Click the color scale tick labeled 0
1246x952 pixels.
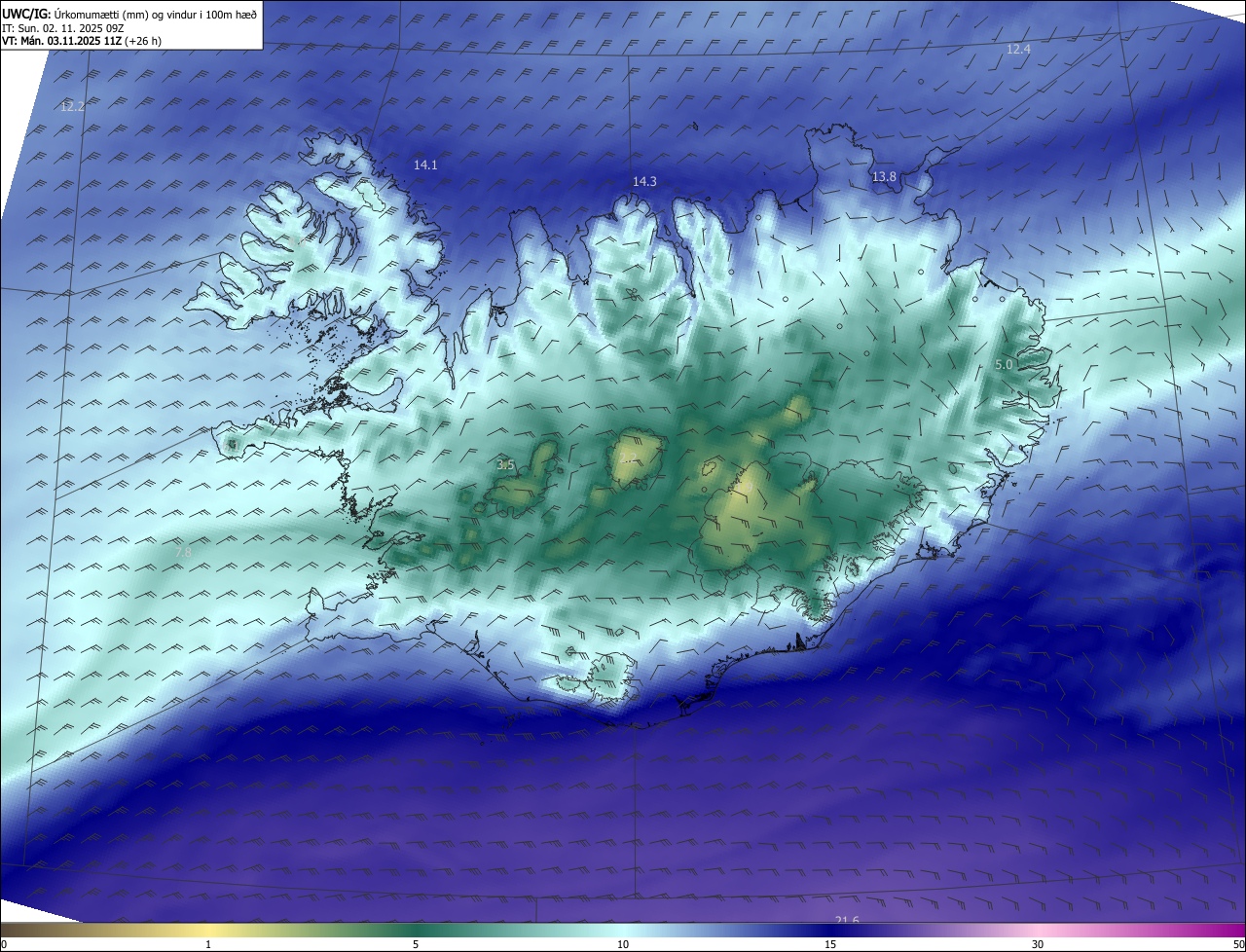click(3, 944)
